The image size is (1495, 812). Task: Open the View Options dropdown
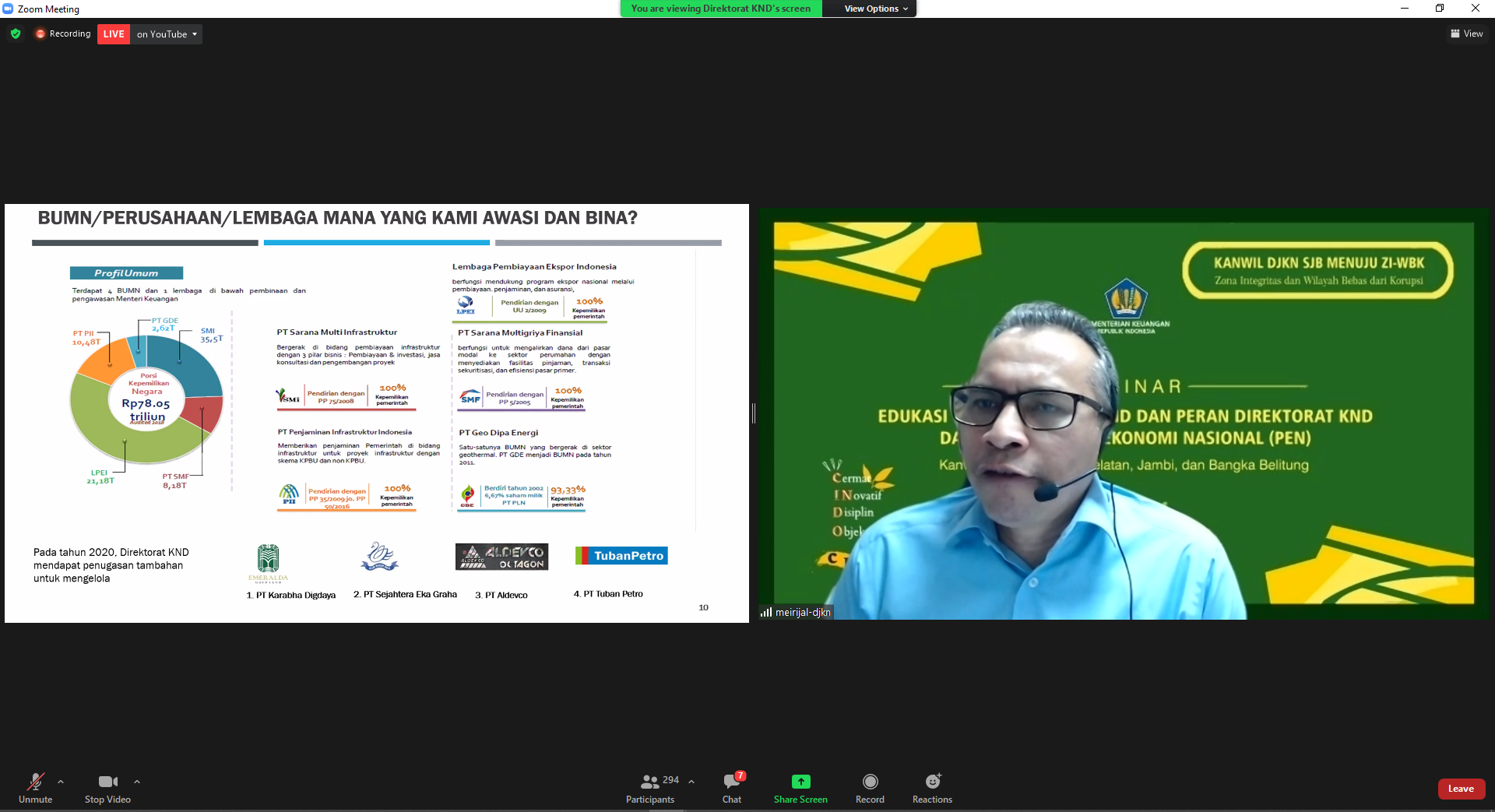875,9
